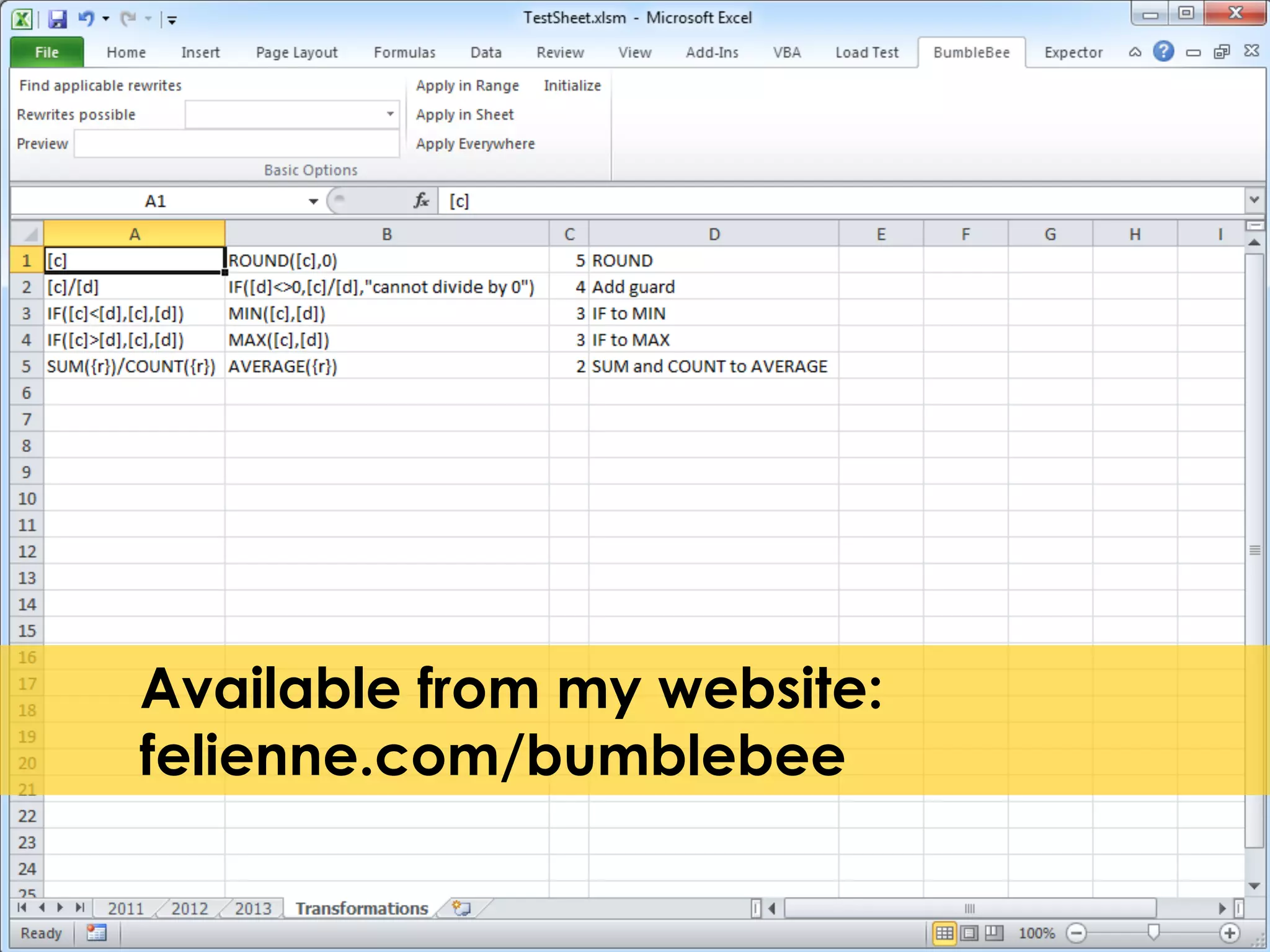
Task: Click Apply Everywhere
Action: pos(475,144)
